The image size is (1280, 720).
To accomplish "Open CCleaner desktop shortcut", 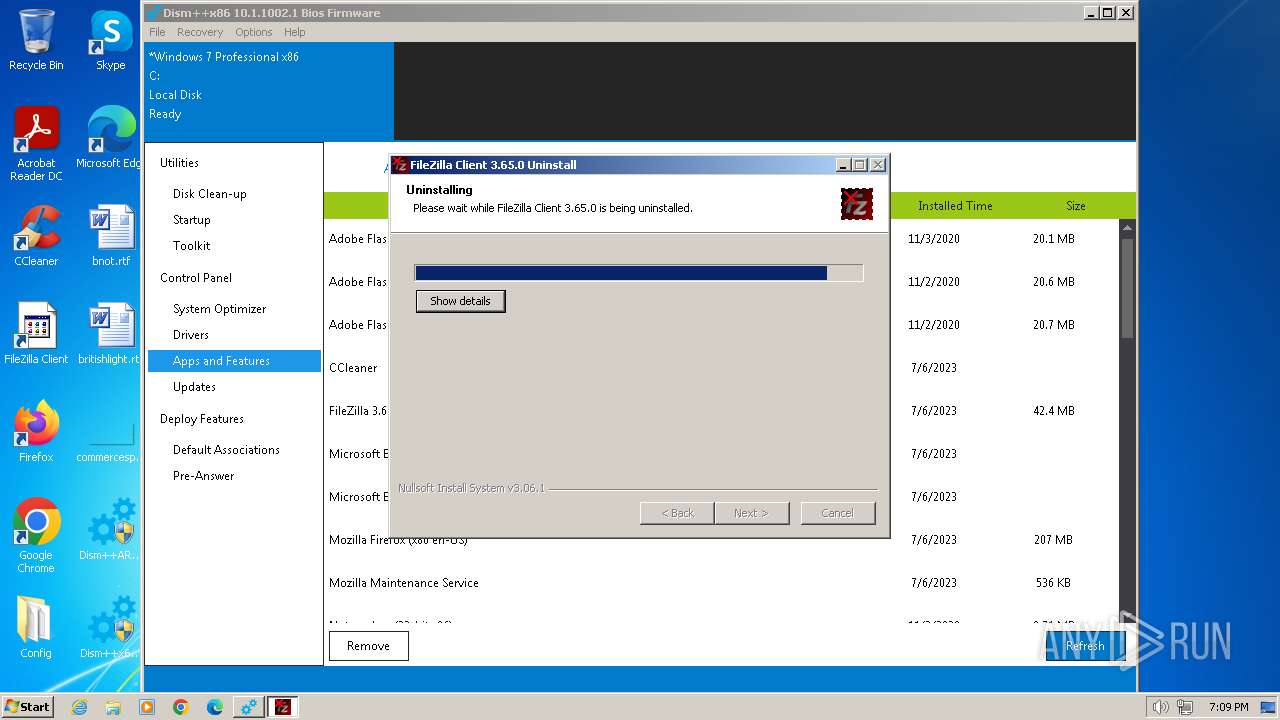I will point(36,236).
